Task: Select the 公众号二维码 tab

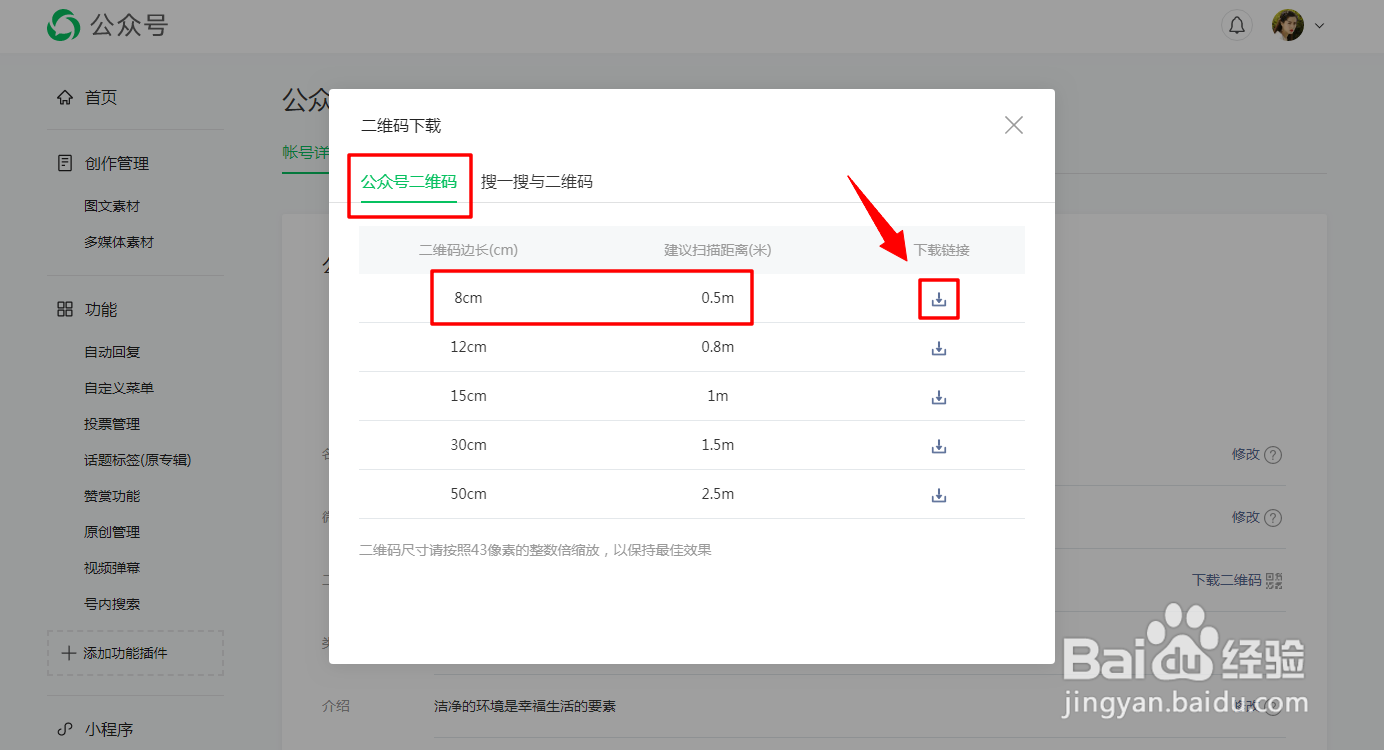Action: [410, 182]
